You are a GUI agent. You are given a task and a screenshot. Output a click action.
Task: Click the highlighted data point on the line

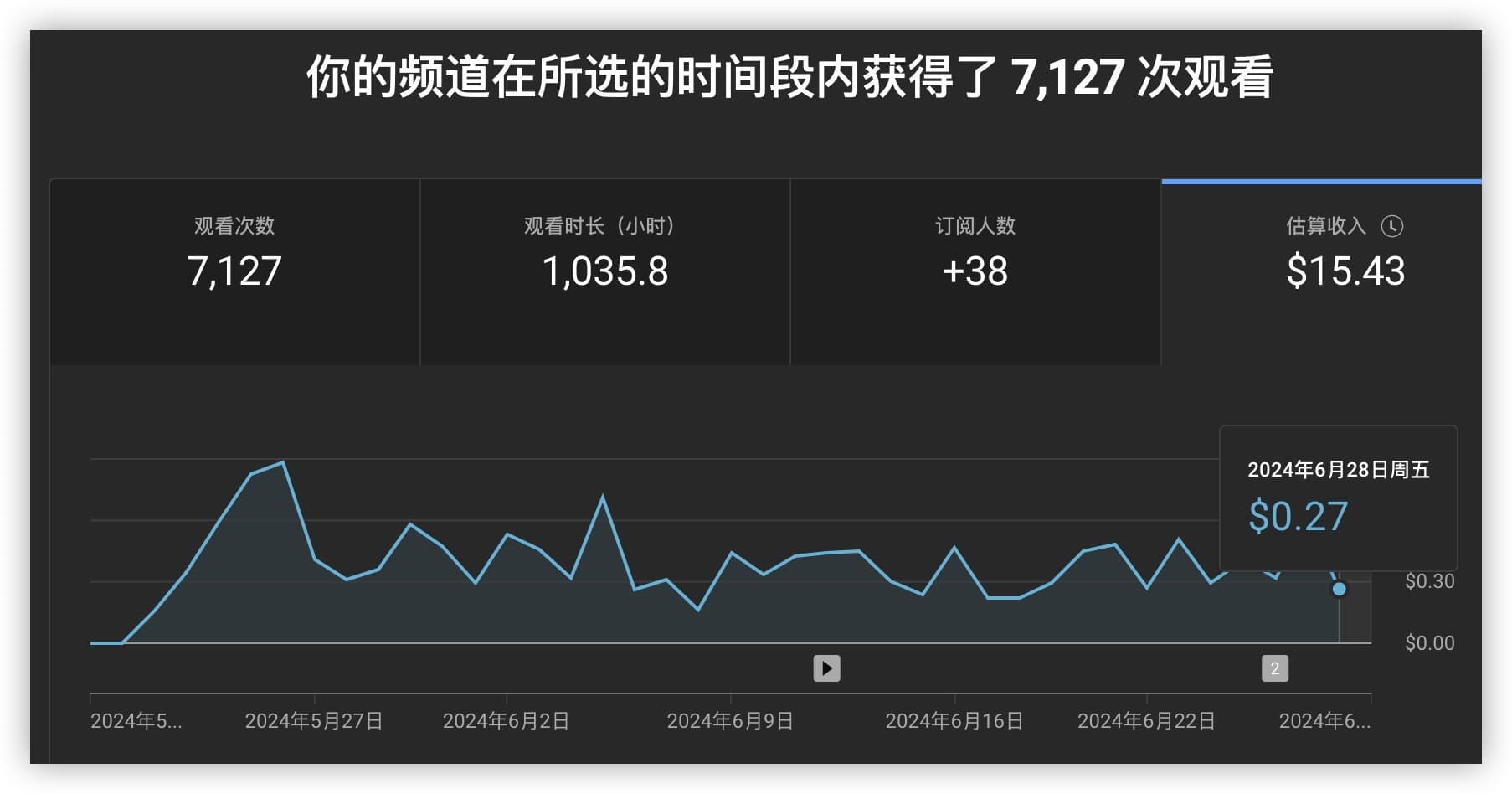click(1339, 590)
